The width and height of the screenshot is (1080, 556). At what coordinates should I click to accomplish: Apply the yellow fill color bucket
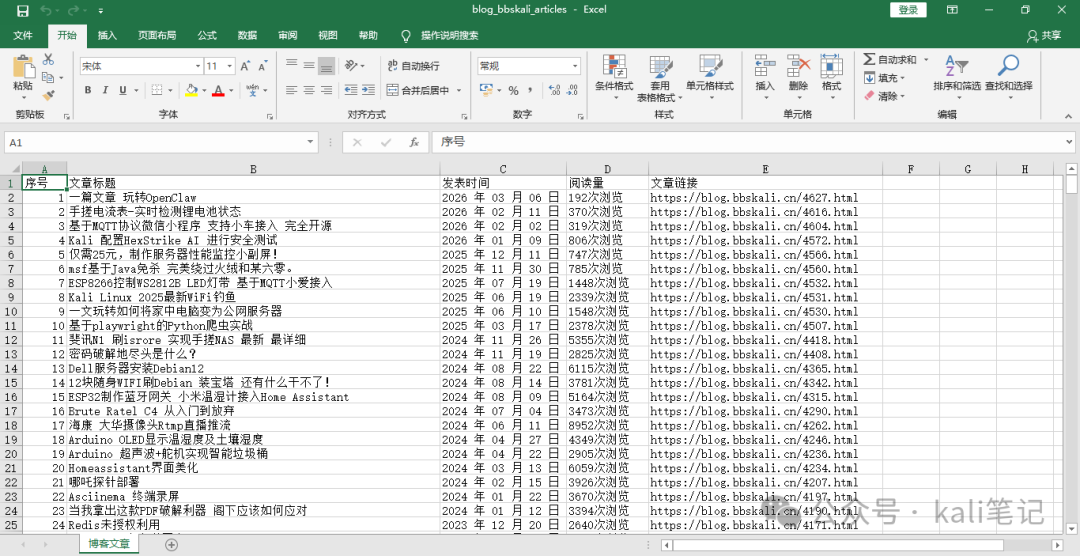pos(191,90)
